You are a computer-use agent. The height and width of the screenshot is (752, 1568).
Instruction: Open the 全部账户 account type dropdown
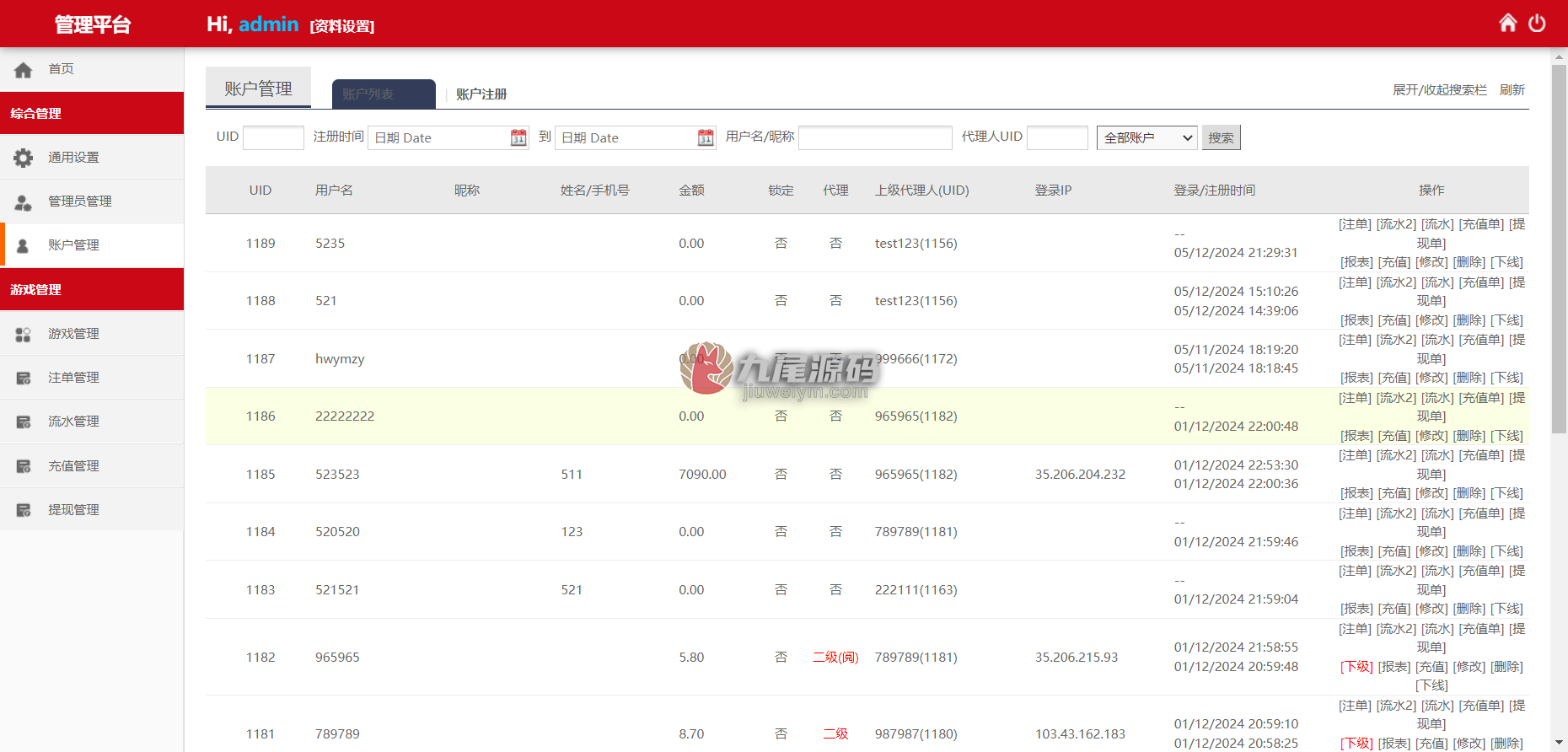1146,137
